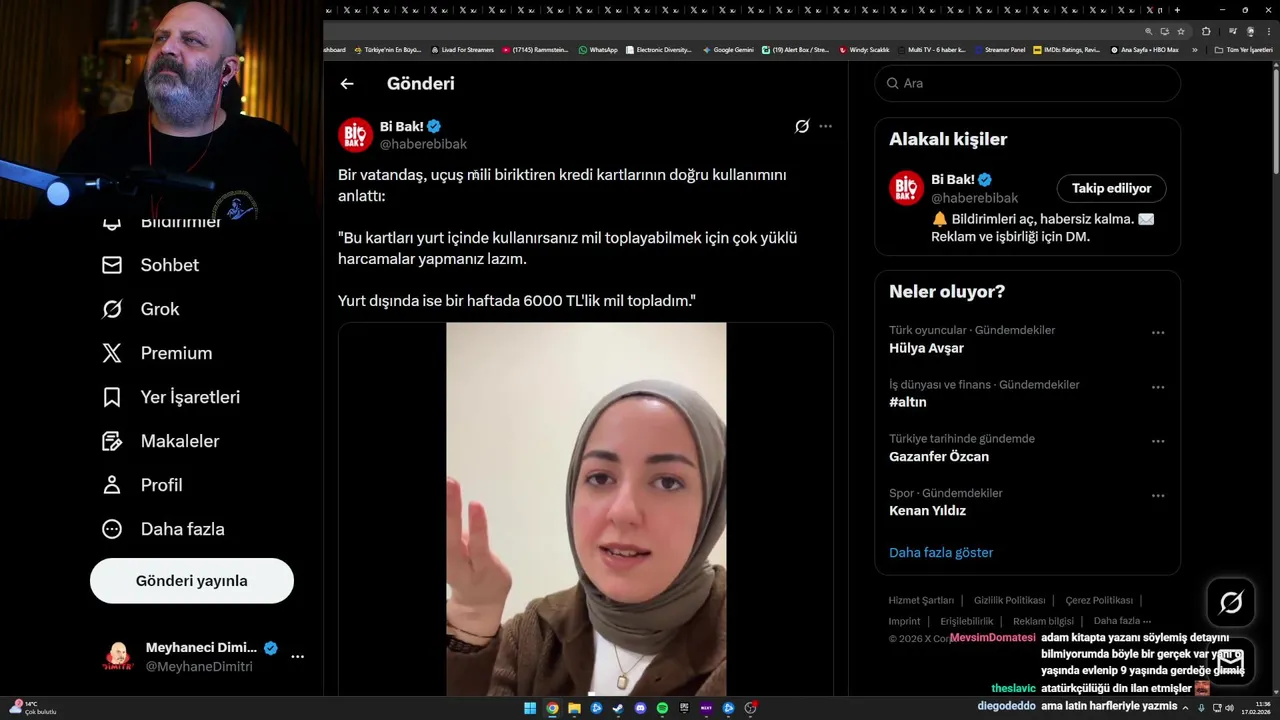1280x720 pixels.
Task: Open IMDb: Ratings bookmark
Action: (x=1067, y=49)
